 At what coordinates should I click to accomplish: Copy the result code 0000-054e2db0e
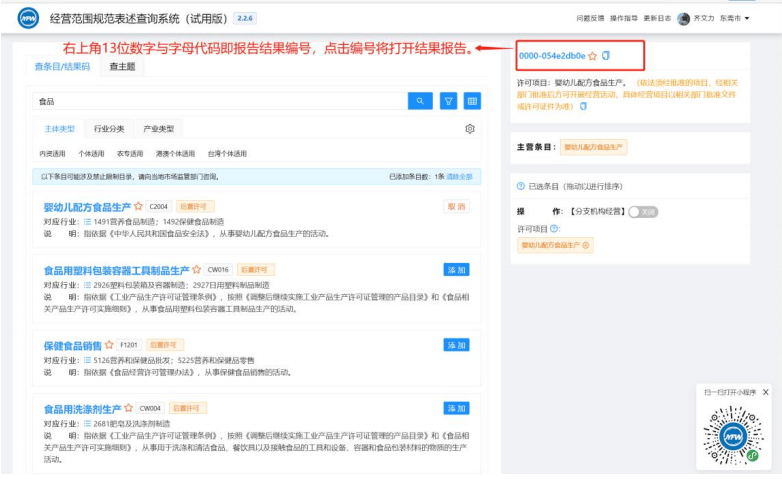[606, 56]
